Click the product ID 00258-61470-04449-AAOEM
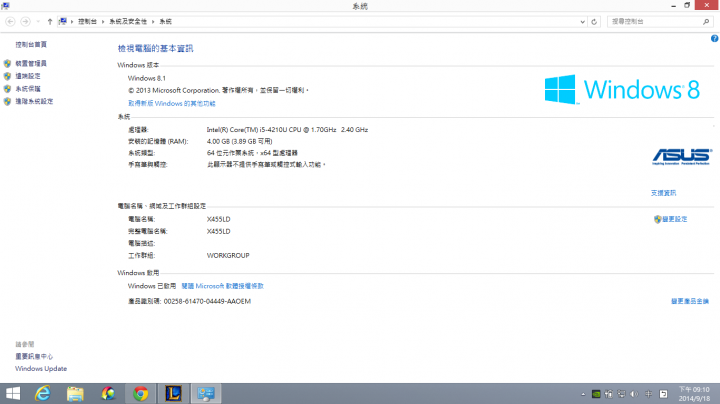Image resolution: width=720 pixels, height=404 pixels. click(207, 302)
